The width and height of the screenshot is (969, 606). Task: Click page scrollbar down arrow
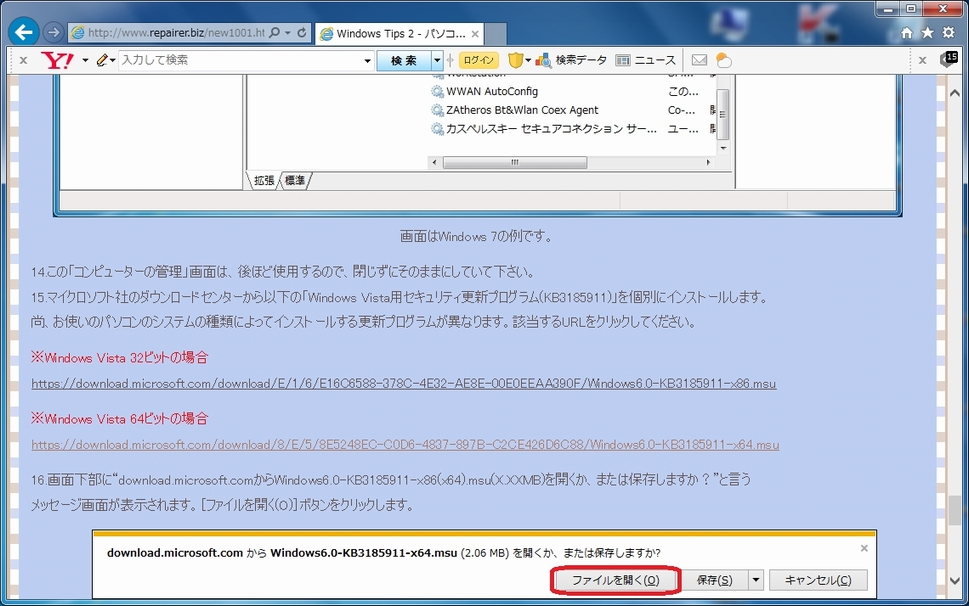[x=954, y=581]
